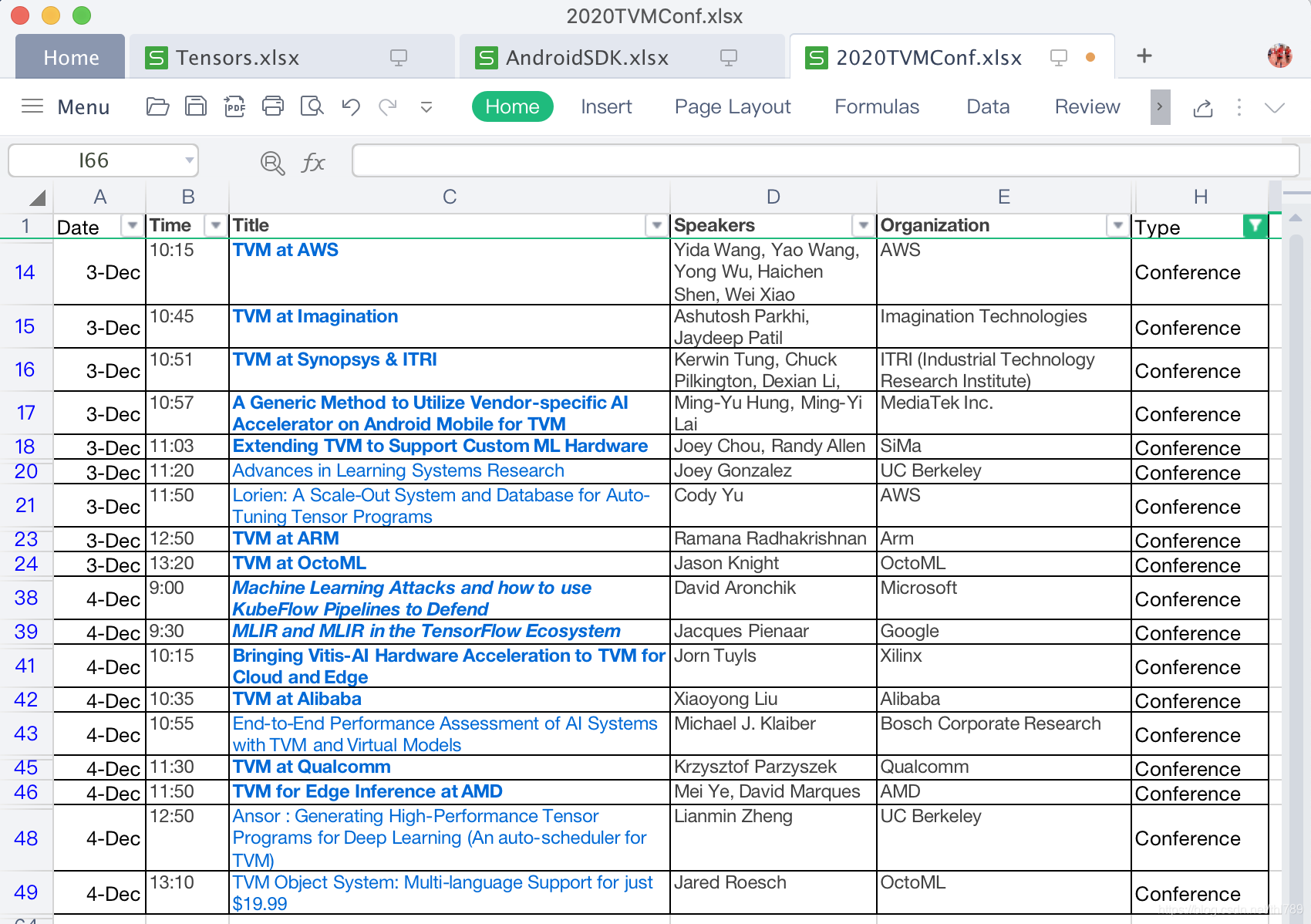
Task: Click the select-all corner triangle
Action: pos(36,198)
